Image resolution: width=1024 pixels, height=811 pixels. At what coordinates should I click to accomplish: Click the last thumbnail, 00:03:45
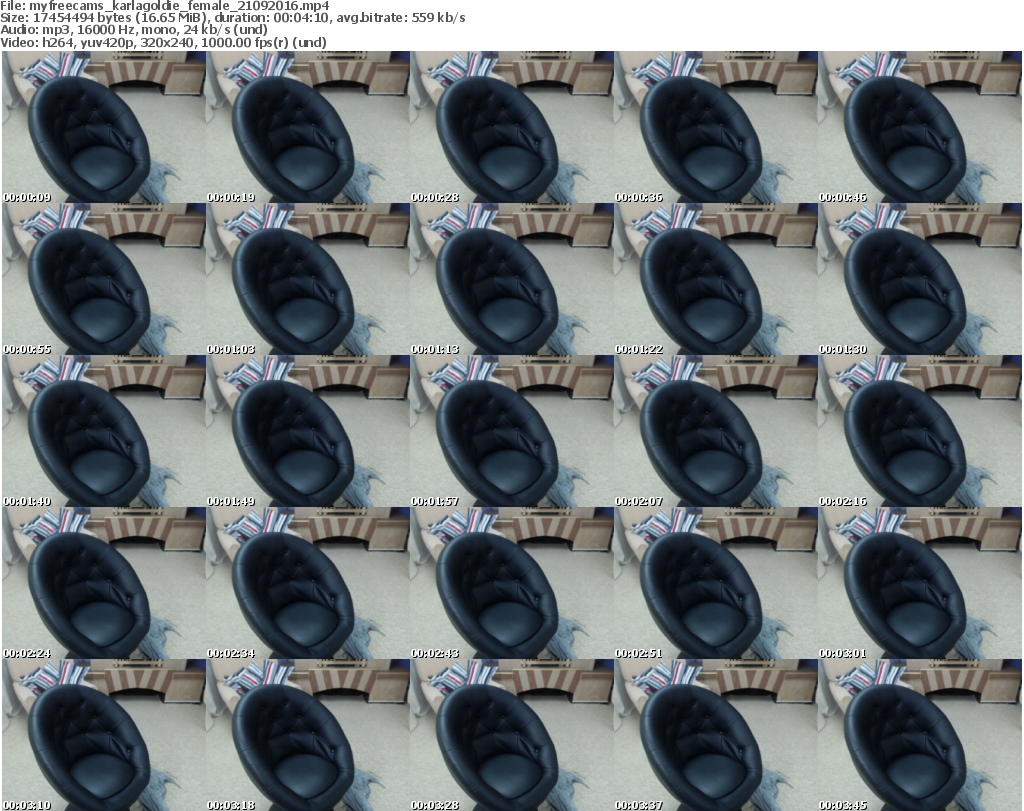(920, 735)
